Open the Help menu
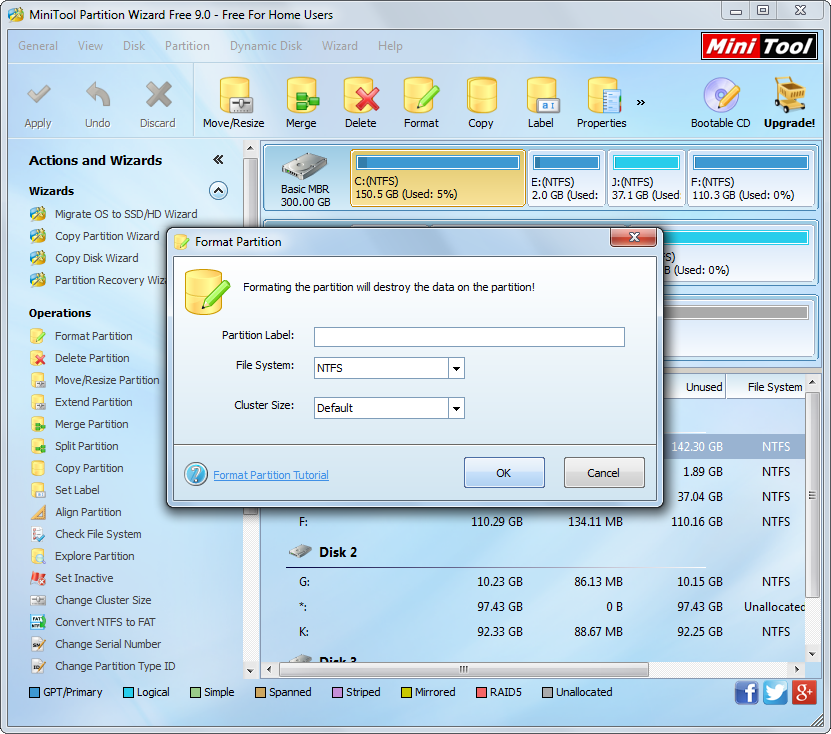The width and height of the screenshot is (831, 734). click(390, 46)
